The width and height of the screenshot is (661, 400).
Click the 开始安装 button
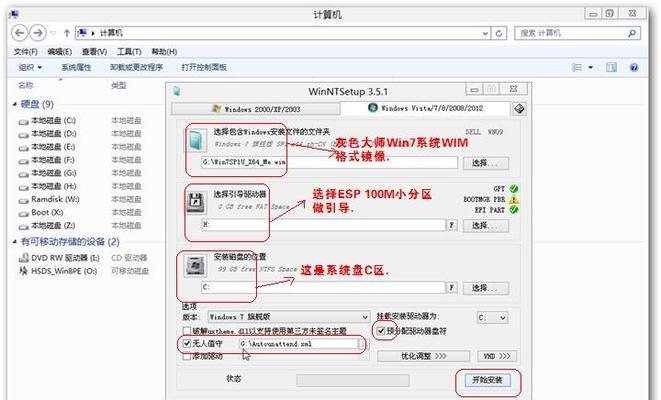click(x=487, y=380)
